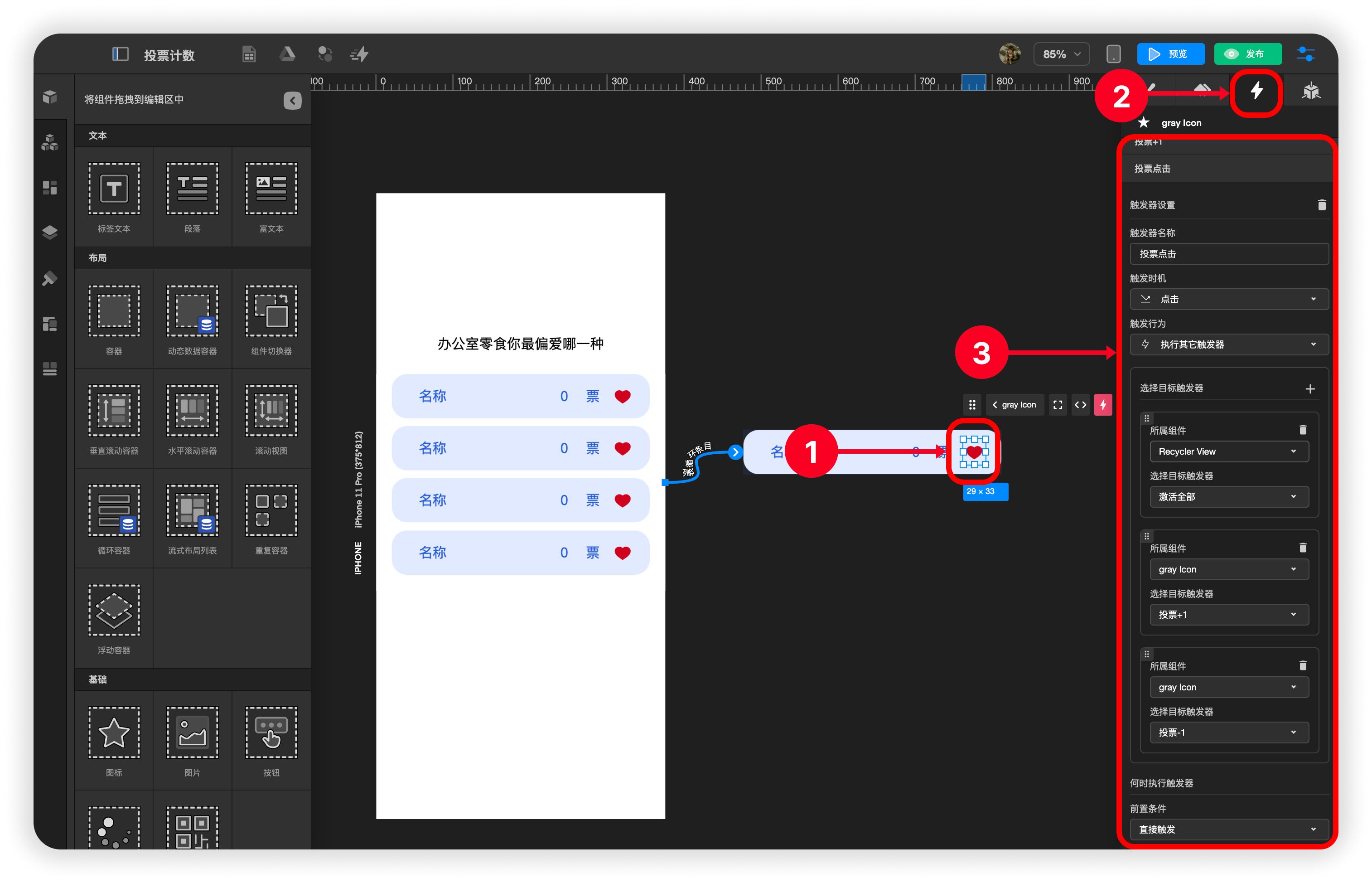
Task: Open the 投票+1 target trigger dropdown
Action: tap(1229, 615)
